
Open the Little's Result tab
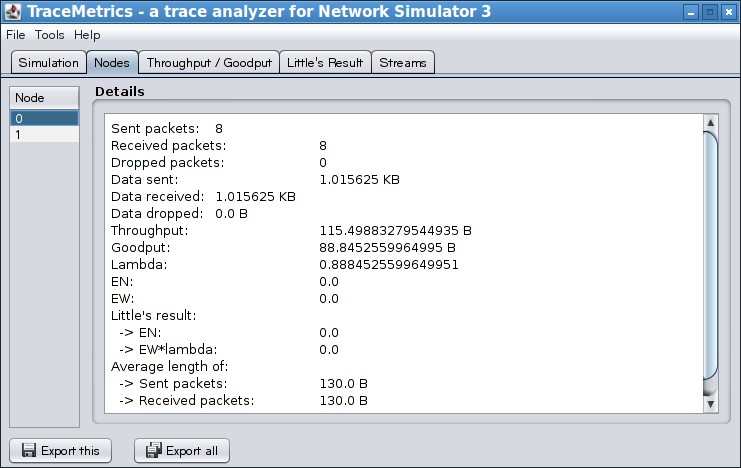point(325,63)
